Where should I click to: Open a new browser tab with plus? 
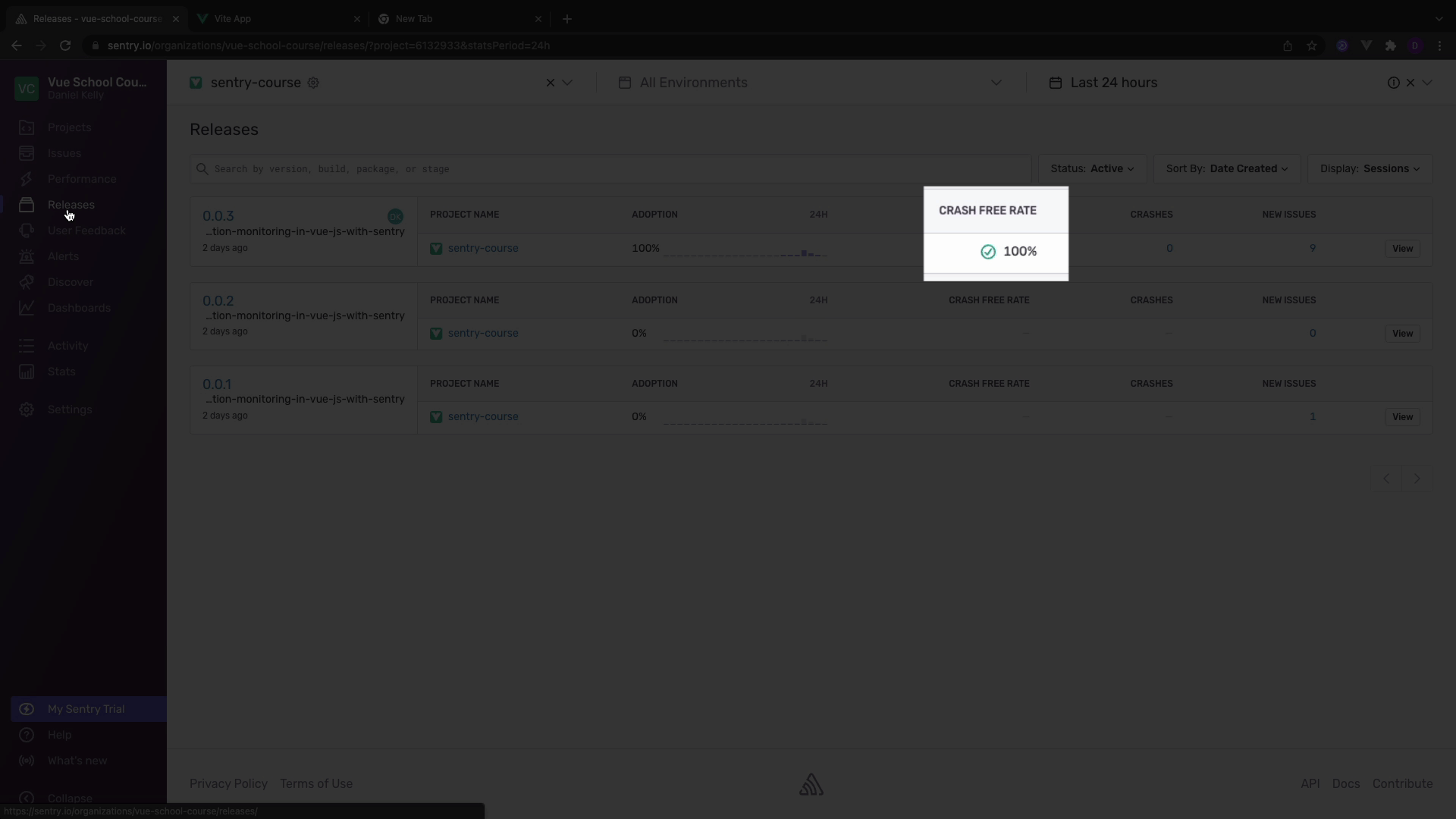coord(567,19)
